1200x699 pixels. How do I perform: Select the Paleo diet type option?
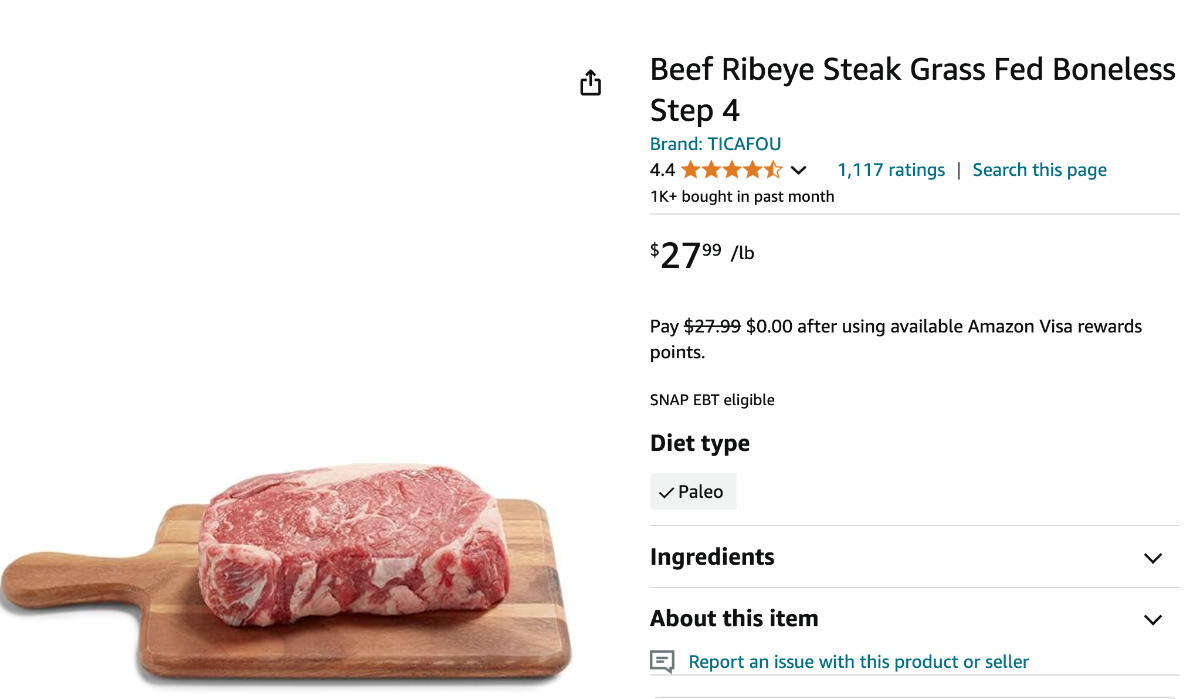point(693,492)
